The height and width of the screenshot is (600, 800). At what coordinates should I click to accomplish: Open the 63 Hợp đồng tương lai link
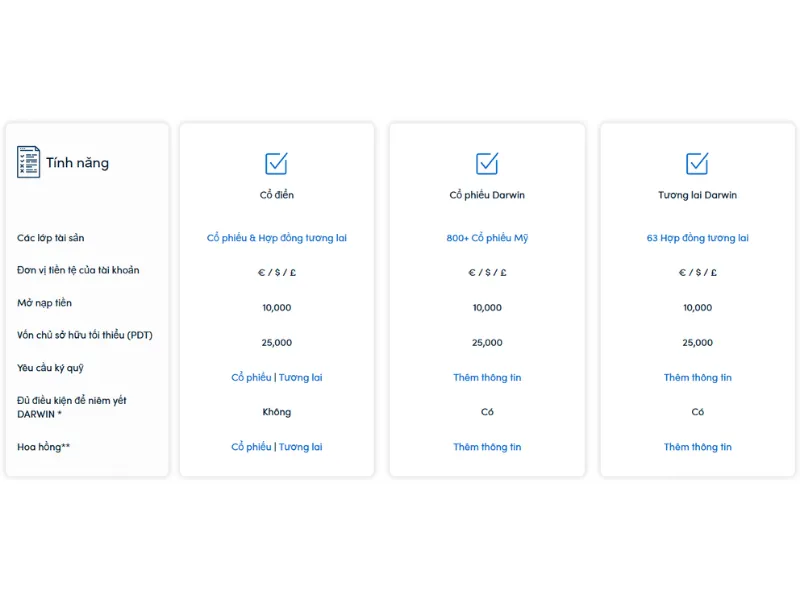click(697, 238)
